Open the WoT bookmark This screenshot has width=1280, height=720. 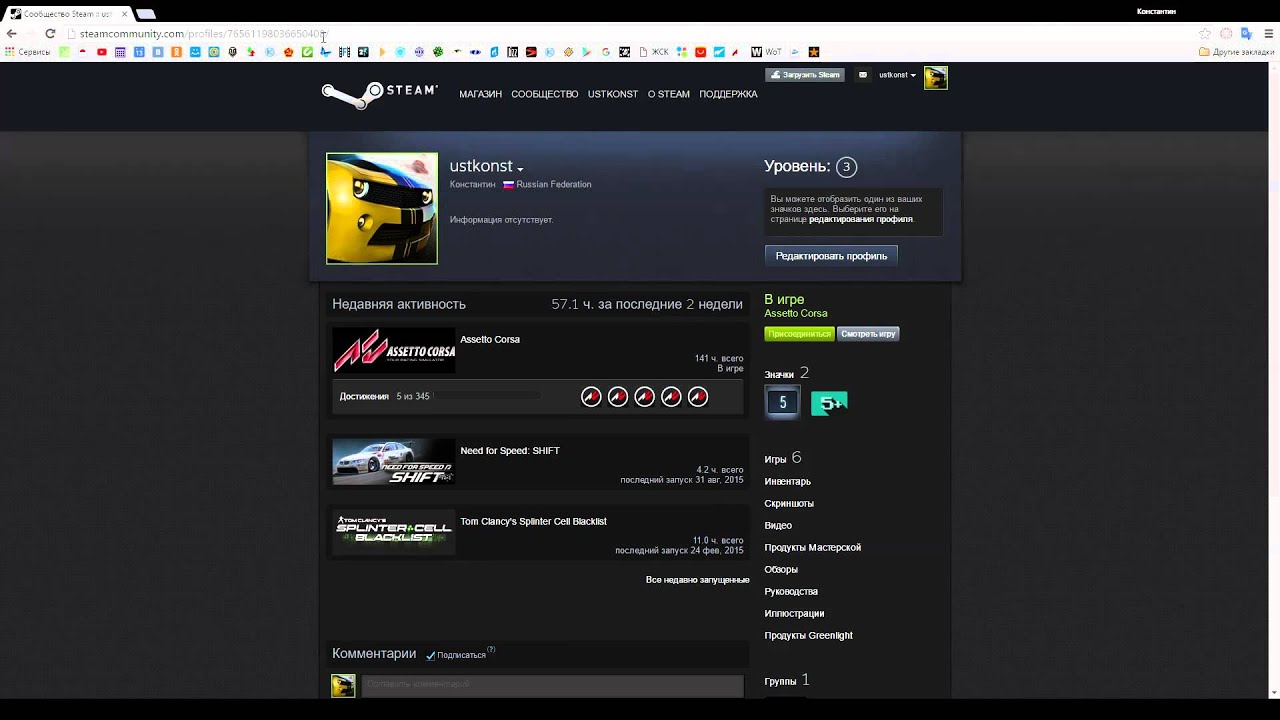(x=766, y=52)
